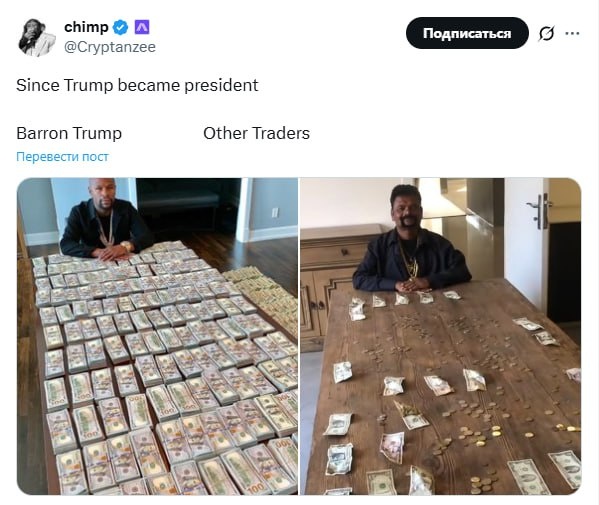Image resolution: width=599 pixels, height=505 pixels.
Task: Open the three-dot more options menu
Action: coord(572,34)
